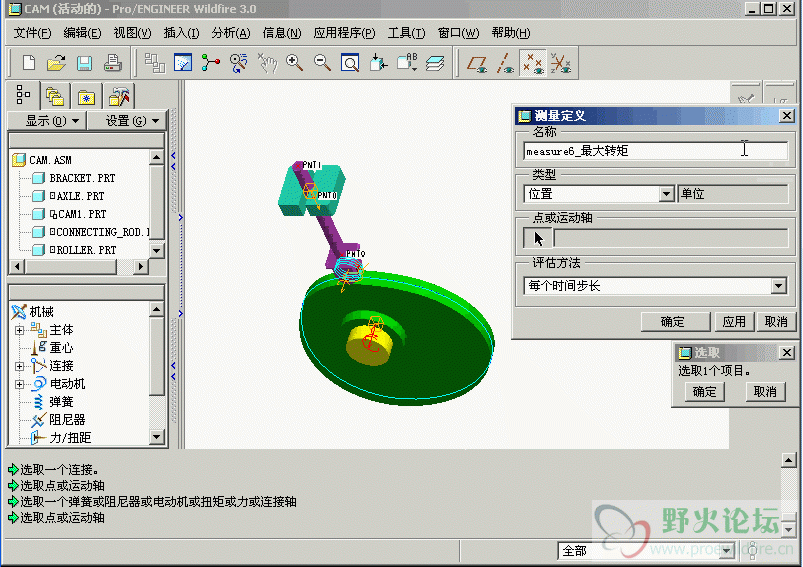Open 工具 menu
The height and width of the screenshot is (567, 803).
(406, 33)
